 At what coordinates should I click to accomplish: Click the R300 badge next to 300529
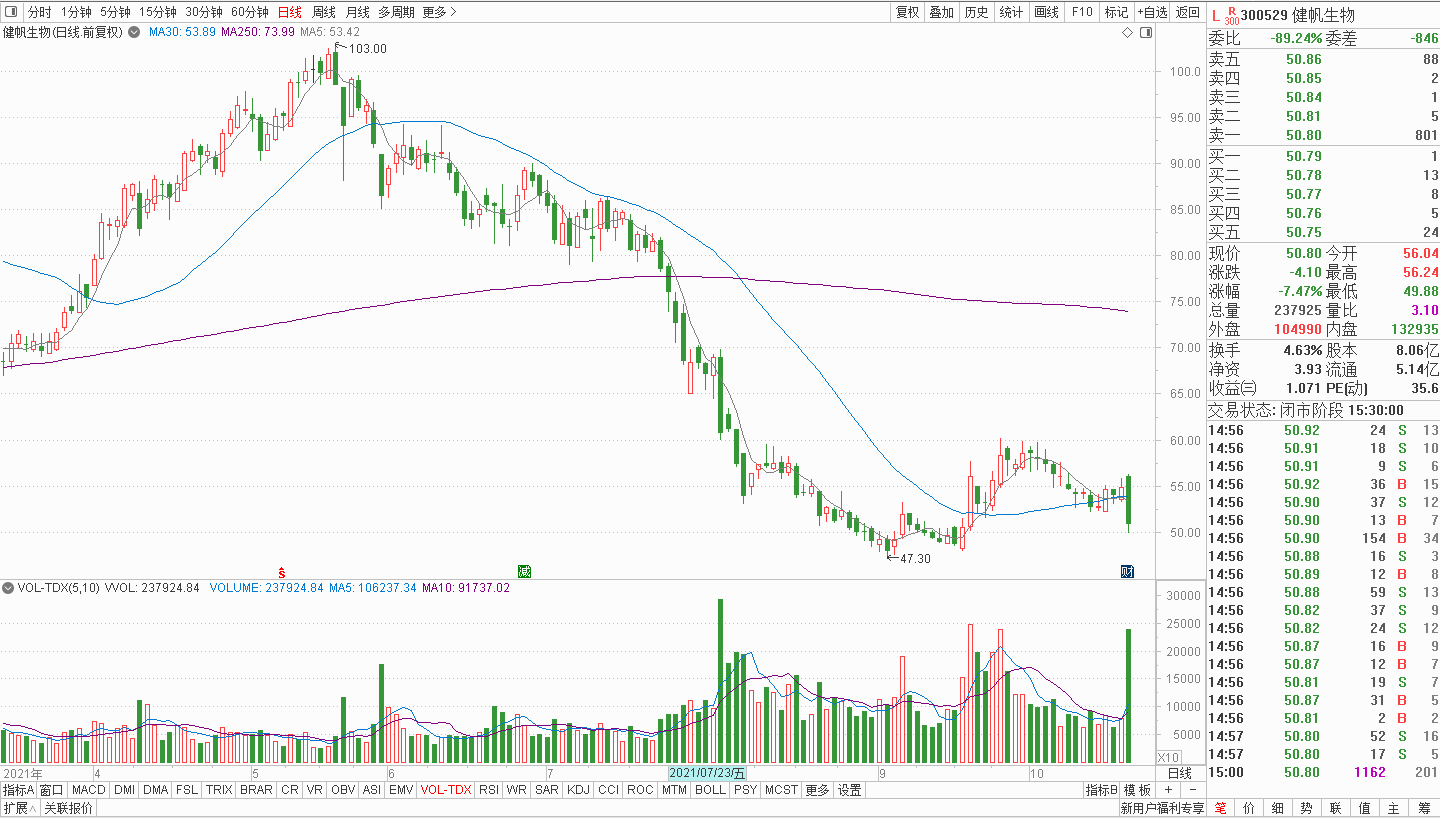point(1231,13)
